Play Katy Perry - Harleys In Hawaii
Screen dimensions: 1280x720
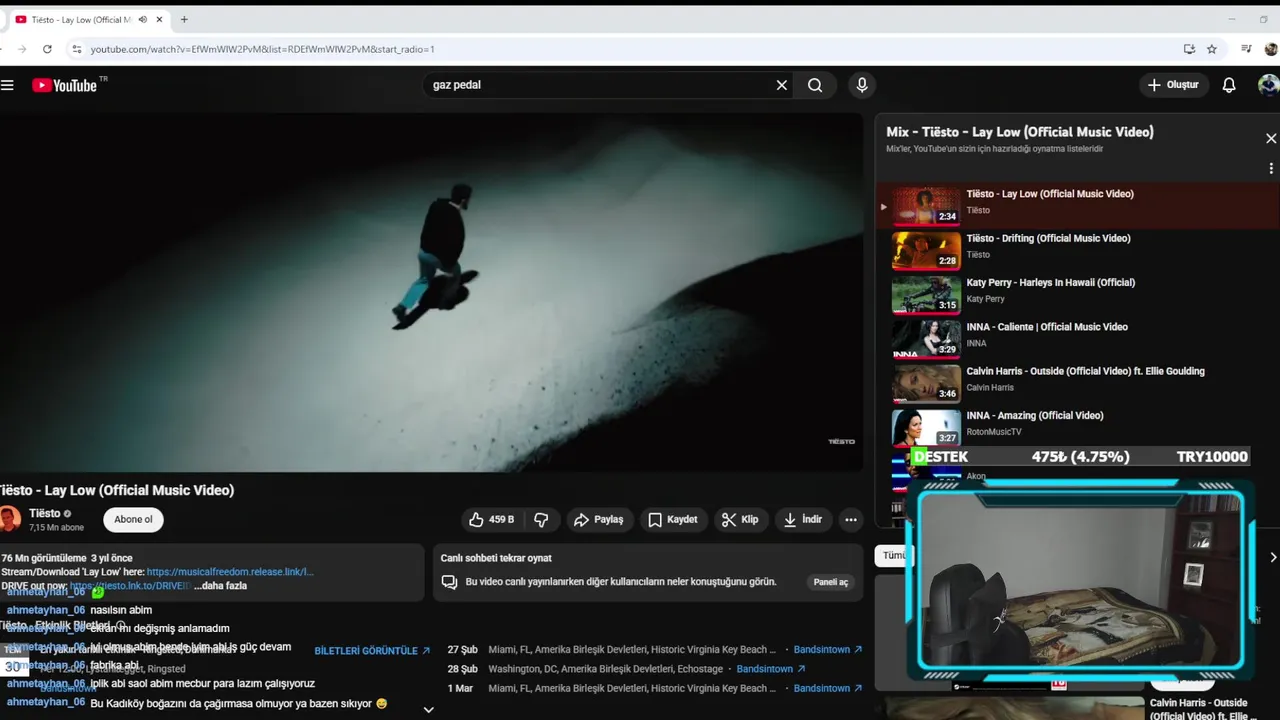coord(1077,294)
